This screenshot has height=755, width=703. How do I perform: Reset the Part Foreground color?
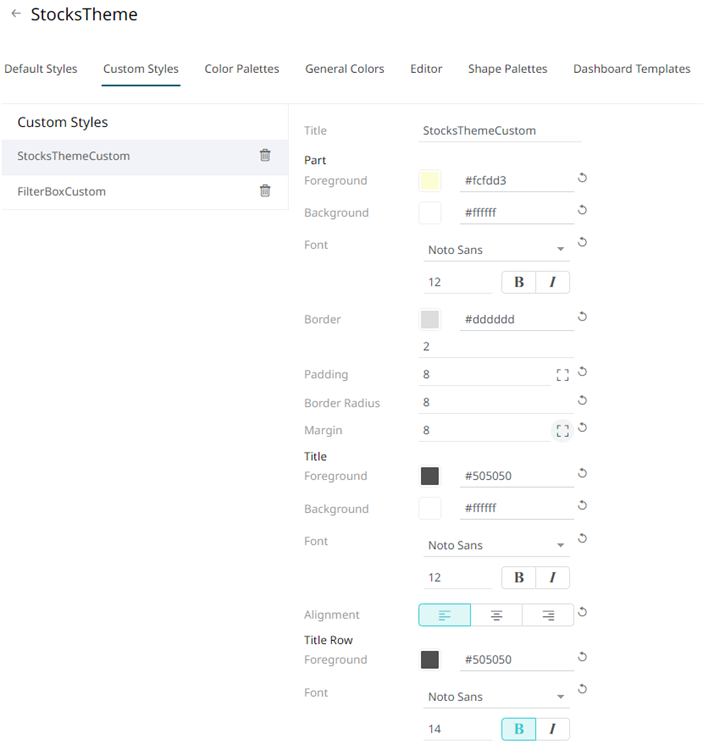pos(582,178)
